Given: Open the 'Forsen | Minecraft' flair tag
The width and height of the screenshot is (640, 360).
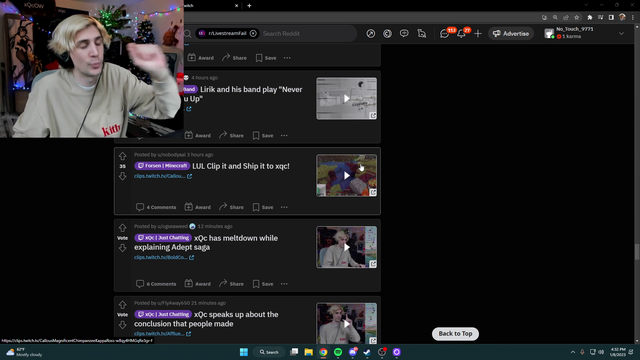Looking at the screenshot, I should point(162,166).
